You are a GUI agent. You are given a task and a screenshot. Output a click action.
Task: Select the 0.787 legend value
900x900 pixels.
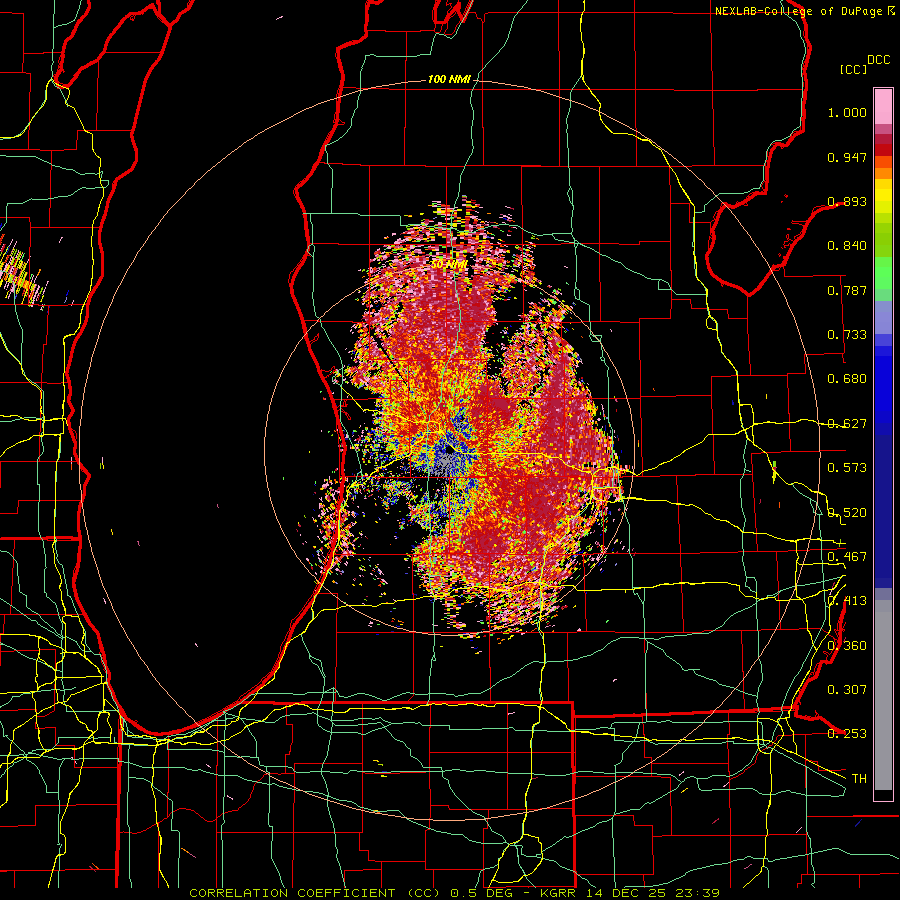(x=847, y=290)
